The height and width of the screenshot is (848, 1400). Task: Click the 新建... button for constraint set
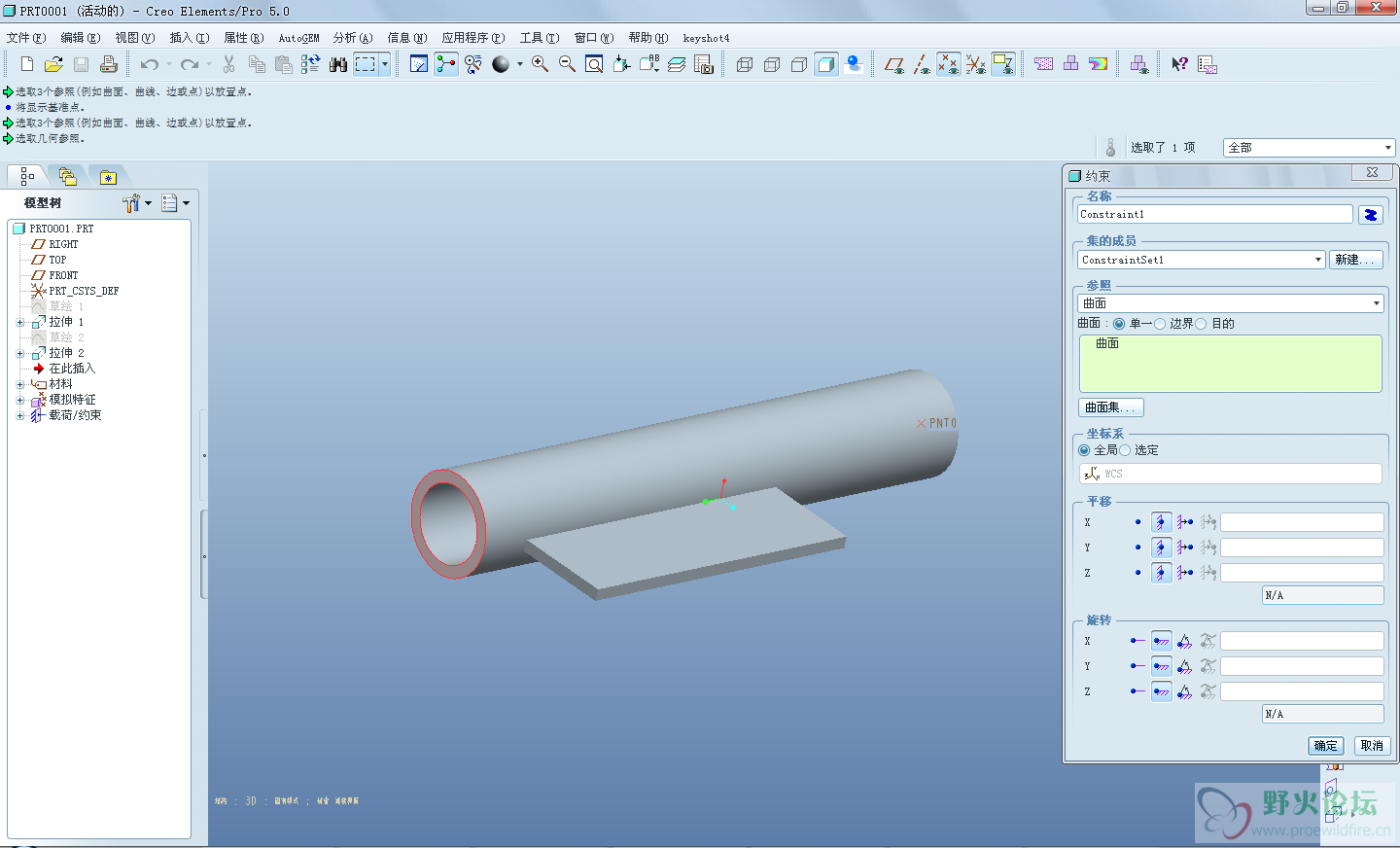point(1355,260)
